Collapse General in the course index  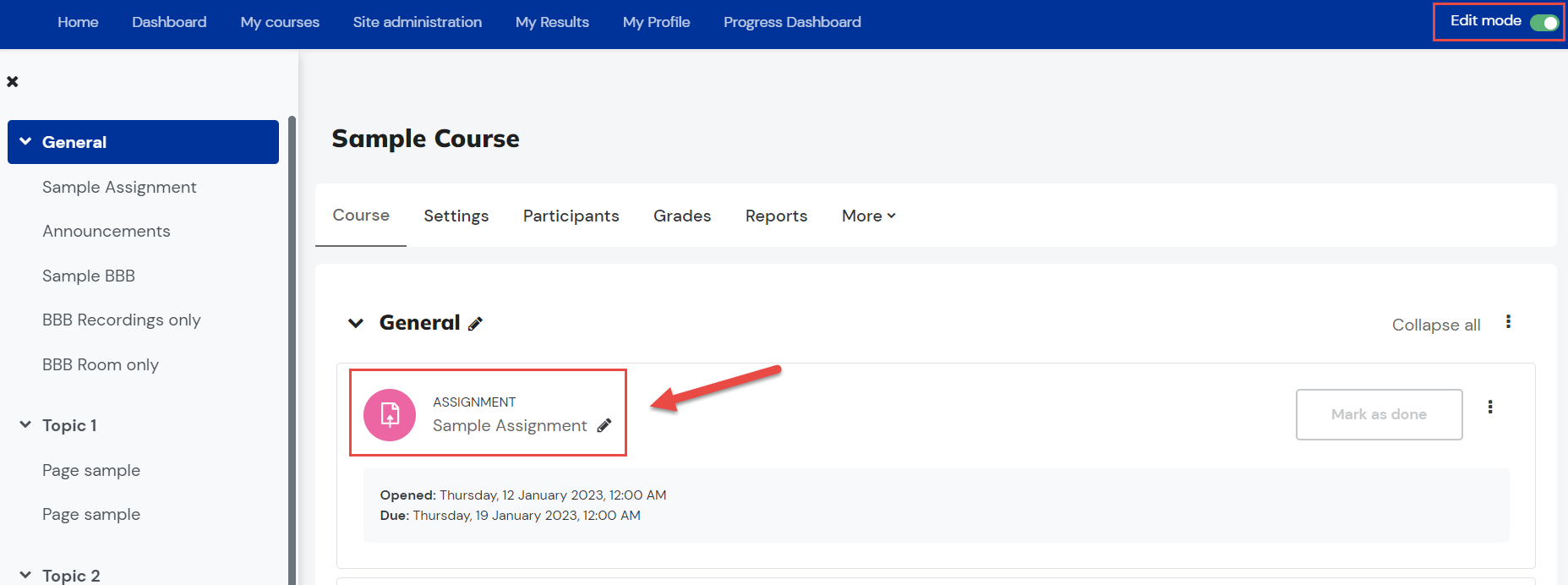25,142
